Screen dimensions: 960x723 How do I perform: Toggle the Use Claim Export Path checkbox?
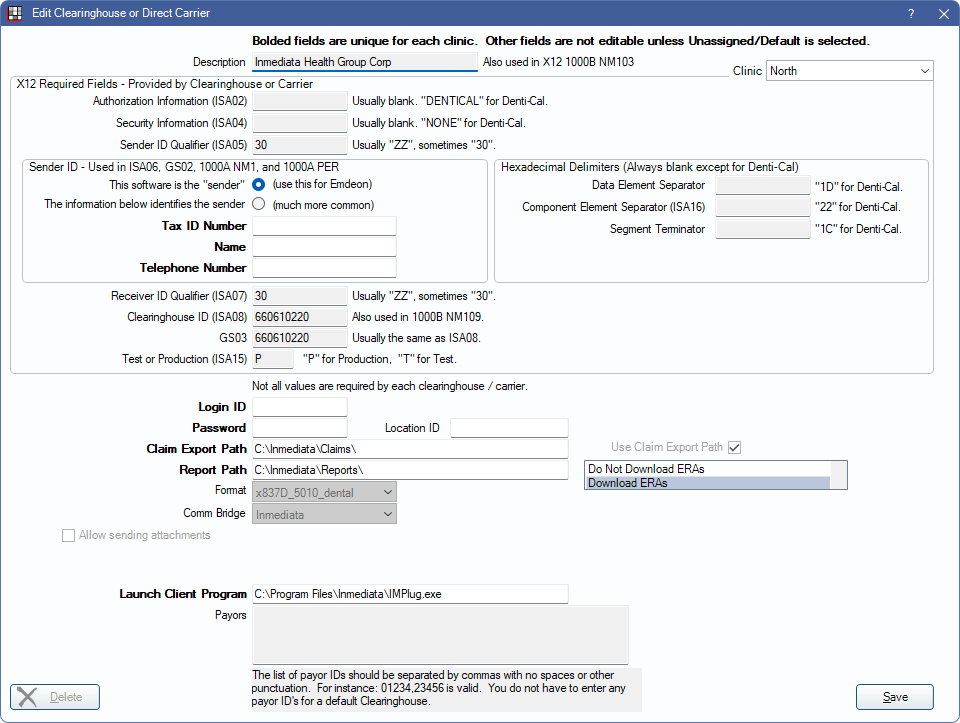(x=735, y=447)
